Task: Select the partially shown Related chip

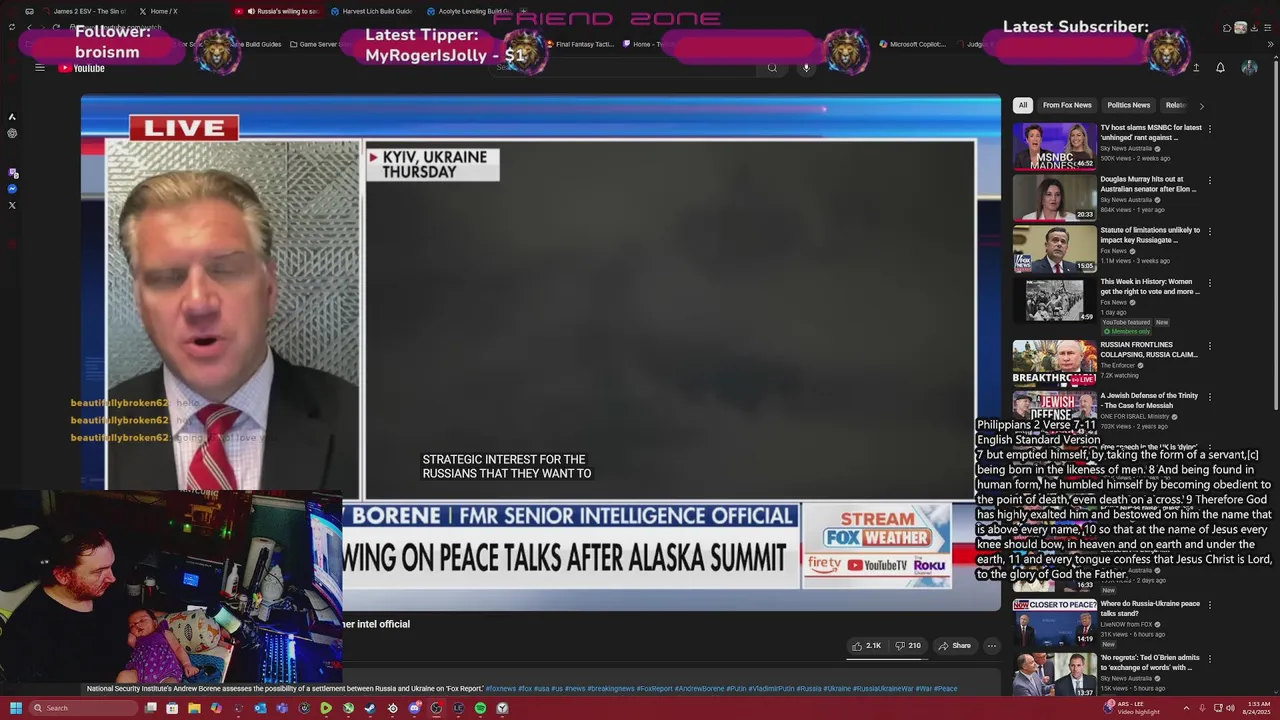Action: pos(1175,105)
